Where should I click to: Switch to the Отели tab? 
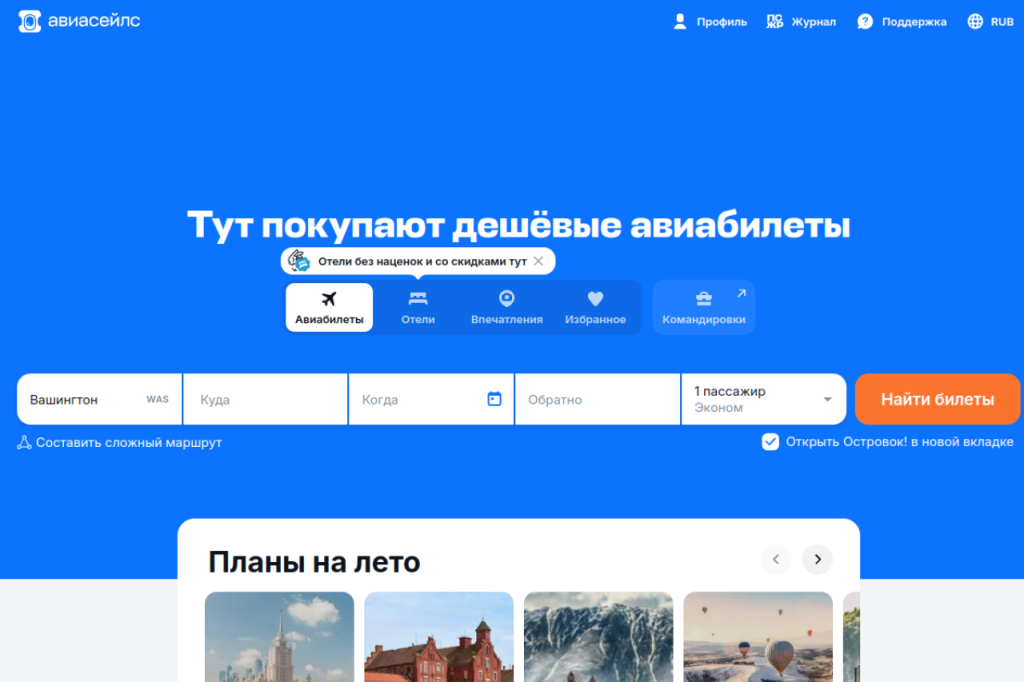point(418,307)
